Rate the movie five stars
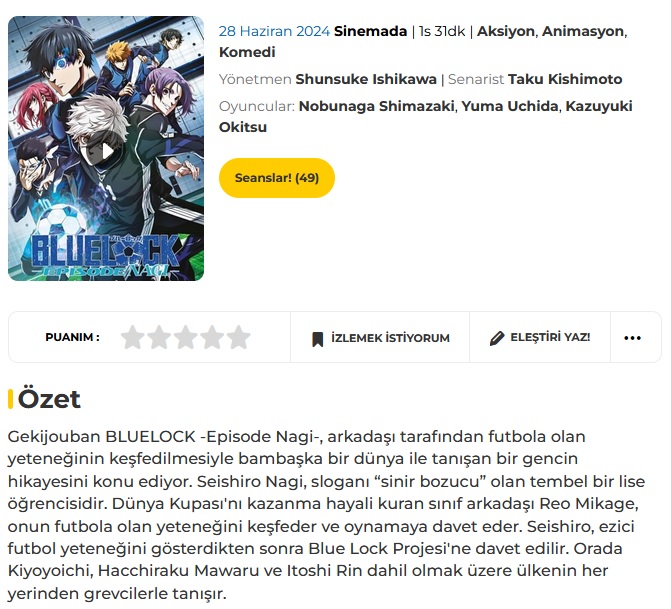The width and height of the screenshot is (671, 609). (239, 337)
